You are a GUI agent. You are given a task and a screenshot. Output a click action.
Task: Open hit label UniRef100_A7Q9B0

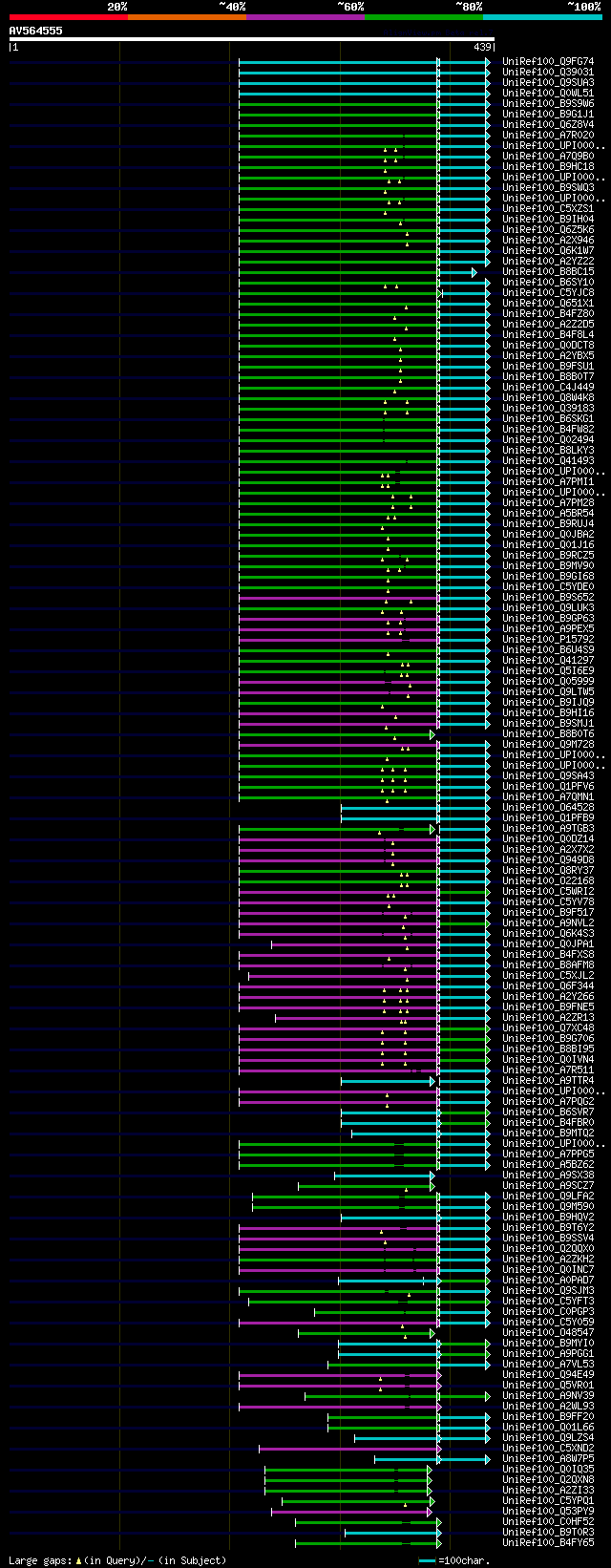(x=548, y=157)
